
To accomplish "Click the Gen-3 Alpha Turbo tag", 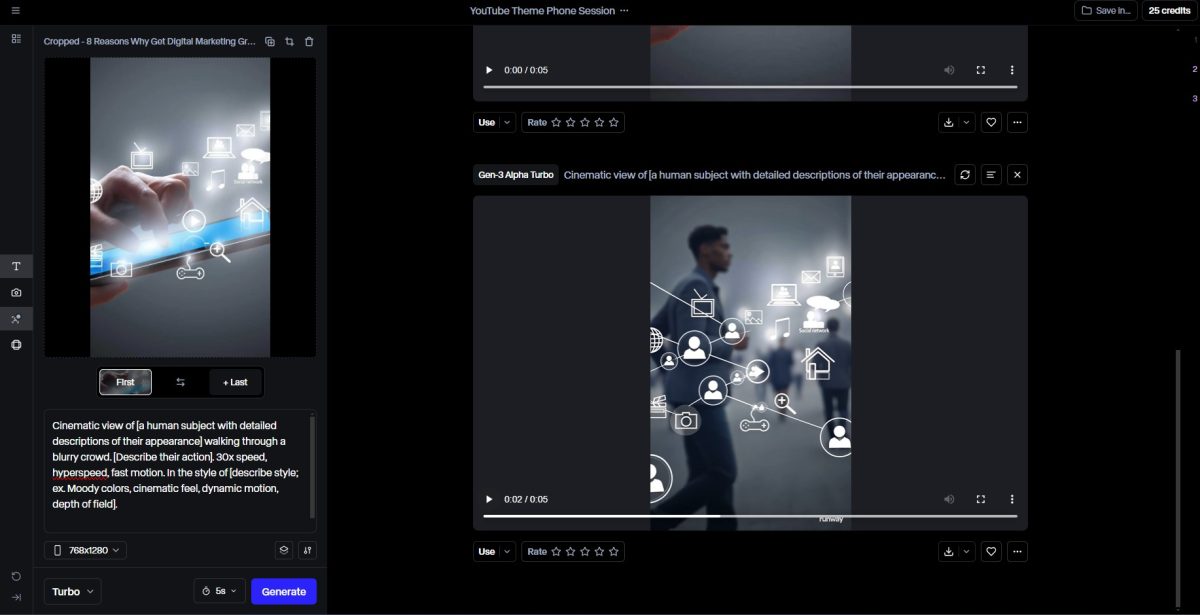I will [x=516, y=174].
